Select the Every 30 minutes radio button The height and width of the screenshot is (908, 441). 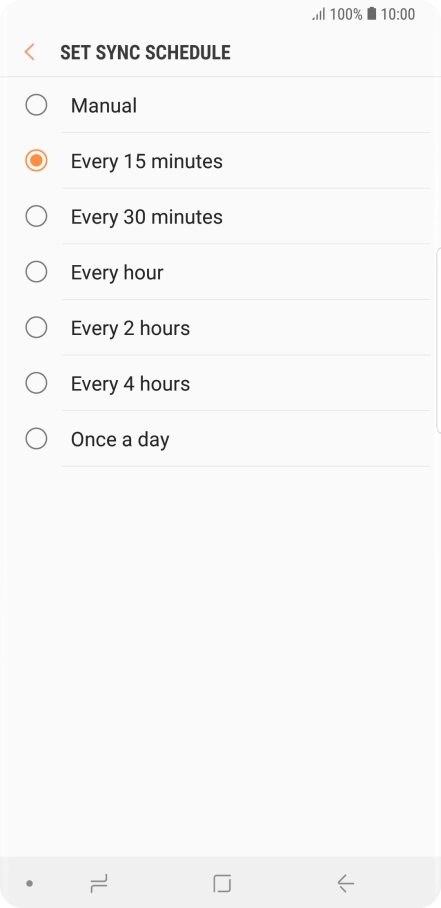(36, 216)
